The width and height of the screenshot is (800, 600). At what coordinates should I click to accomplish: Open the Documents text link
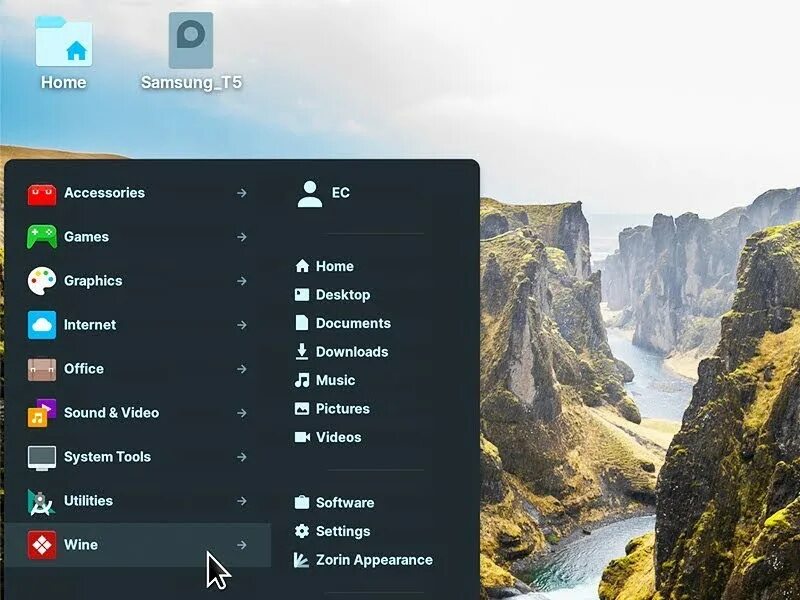tap(353, 323)
